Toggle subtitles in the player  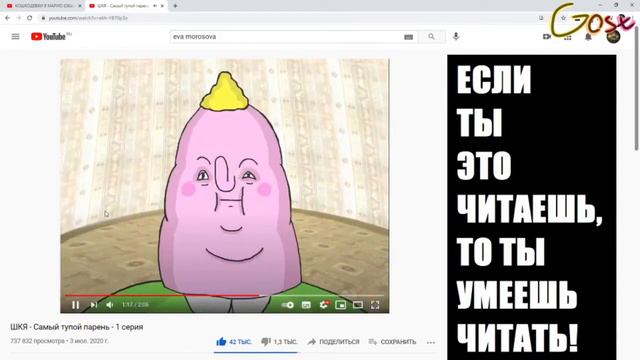pos(306,305)
